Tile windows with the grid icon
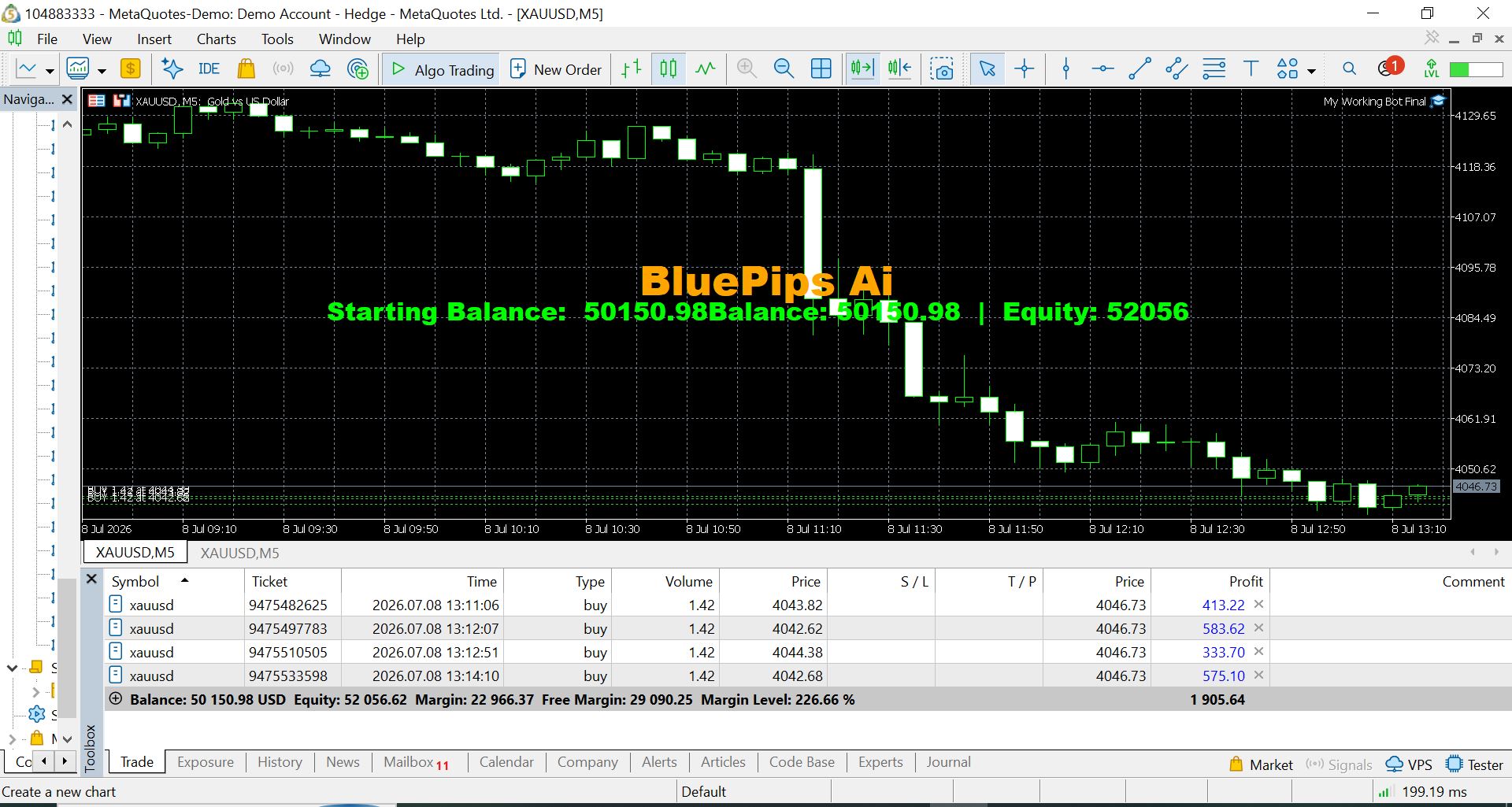The width and height of the screenshot is (1512, 807). click(821, 69)
